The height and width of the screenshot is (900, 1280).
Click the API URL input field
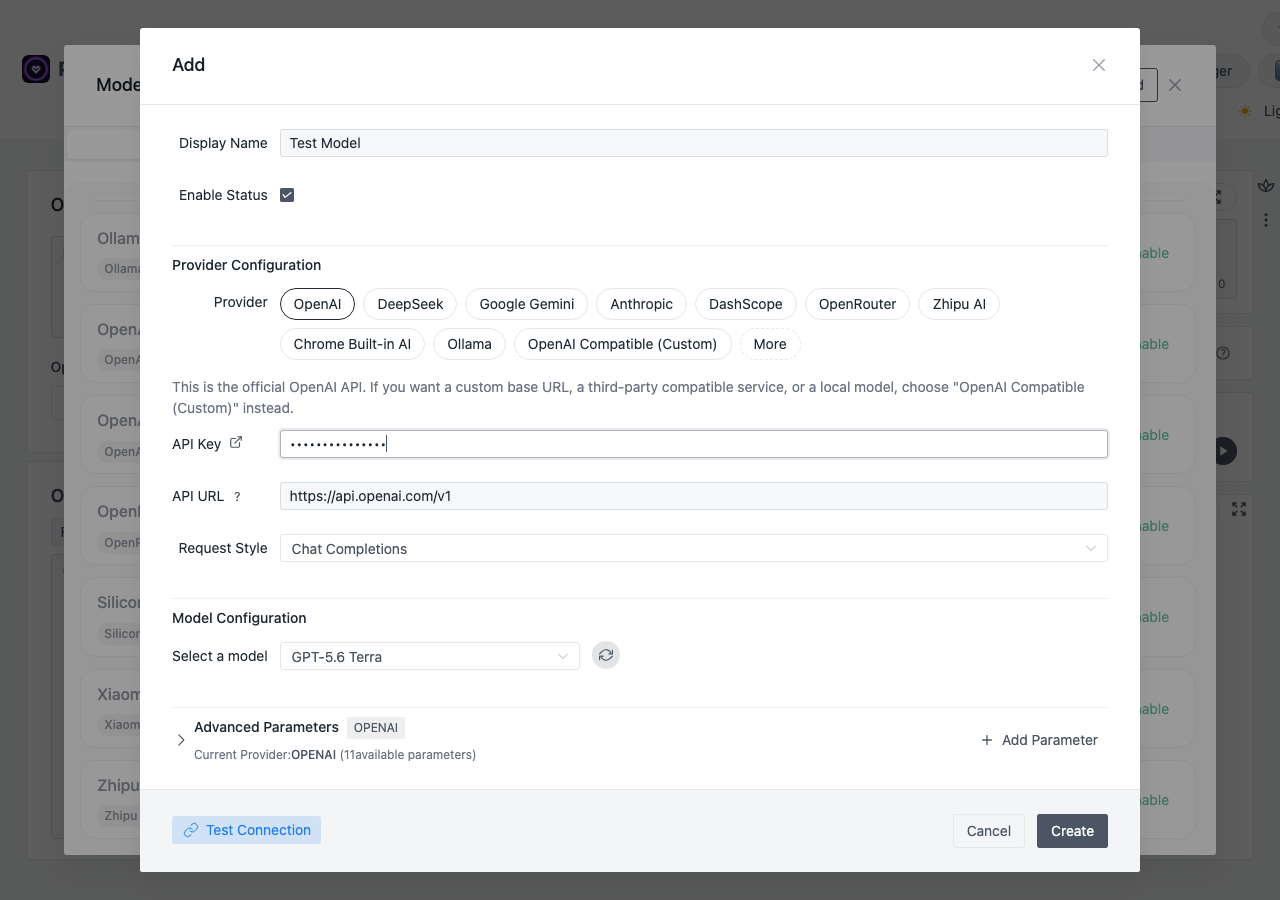(694, 496)
